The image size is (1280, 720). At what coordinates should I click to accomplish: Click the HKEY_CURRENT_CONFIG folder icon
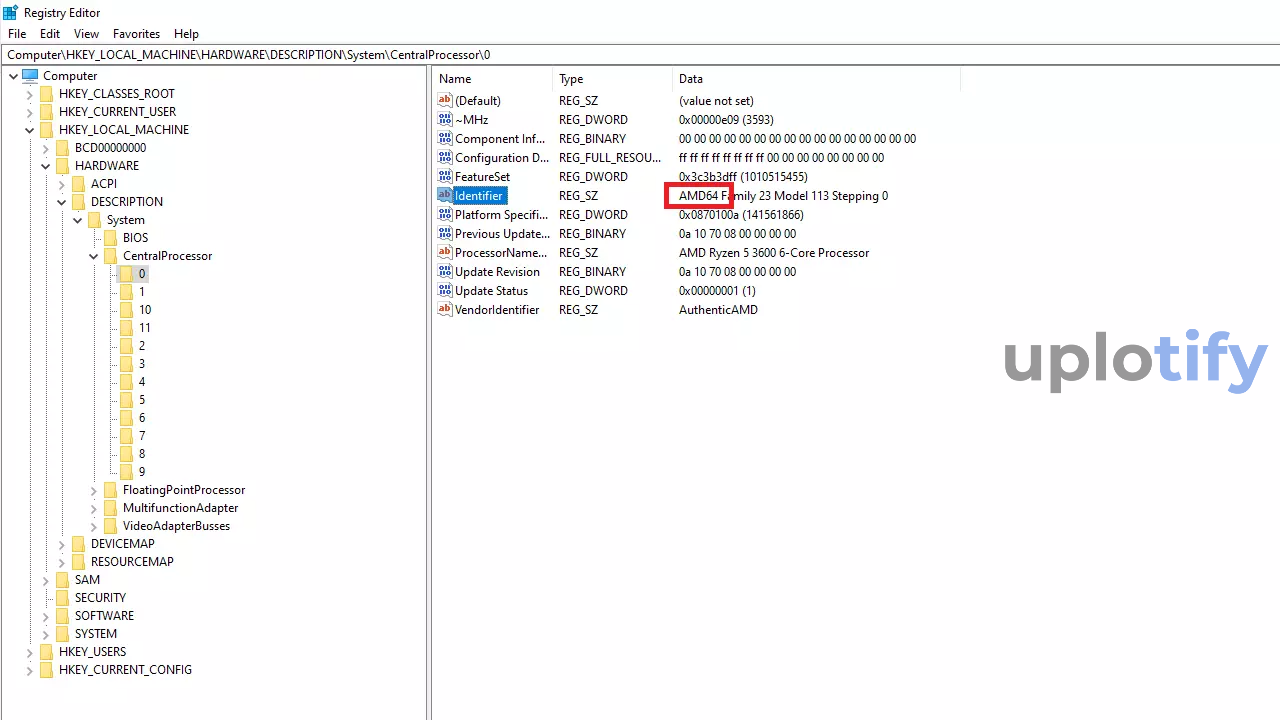coord(46,670)
